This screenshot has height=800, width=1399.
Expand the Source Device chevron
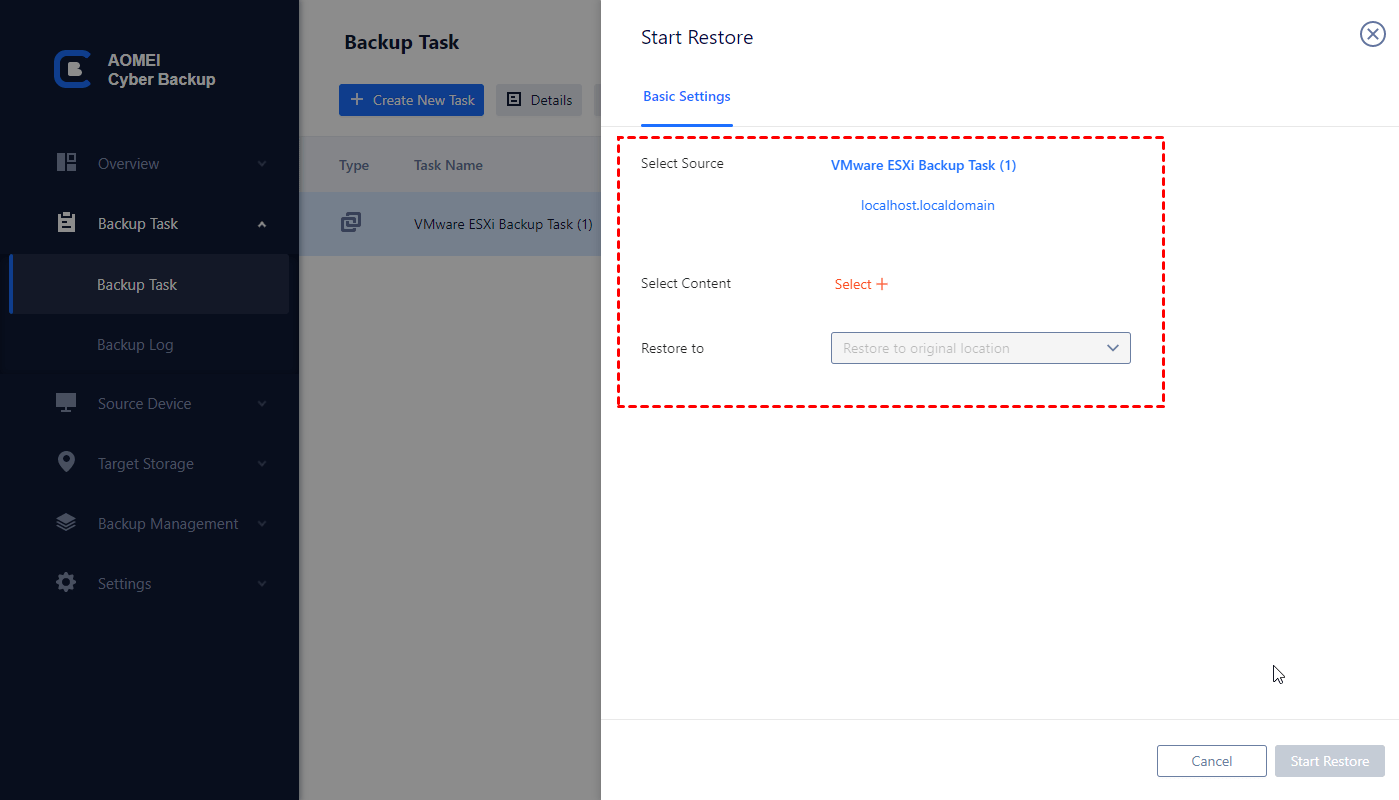[262, 404]
